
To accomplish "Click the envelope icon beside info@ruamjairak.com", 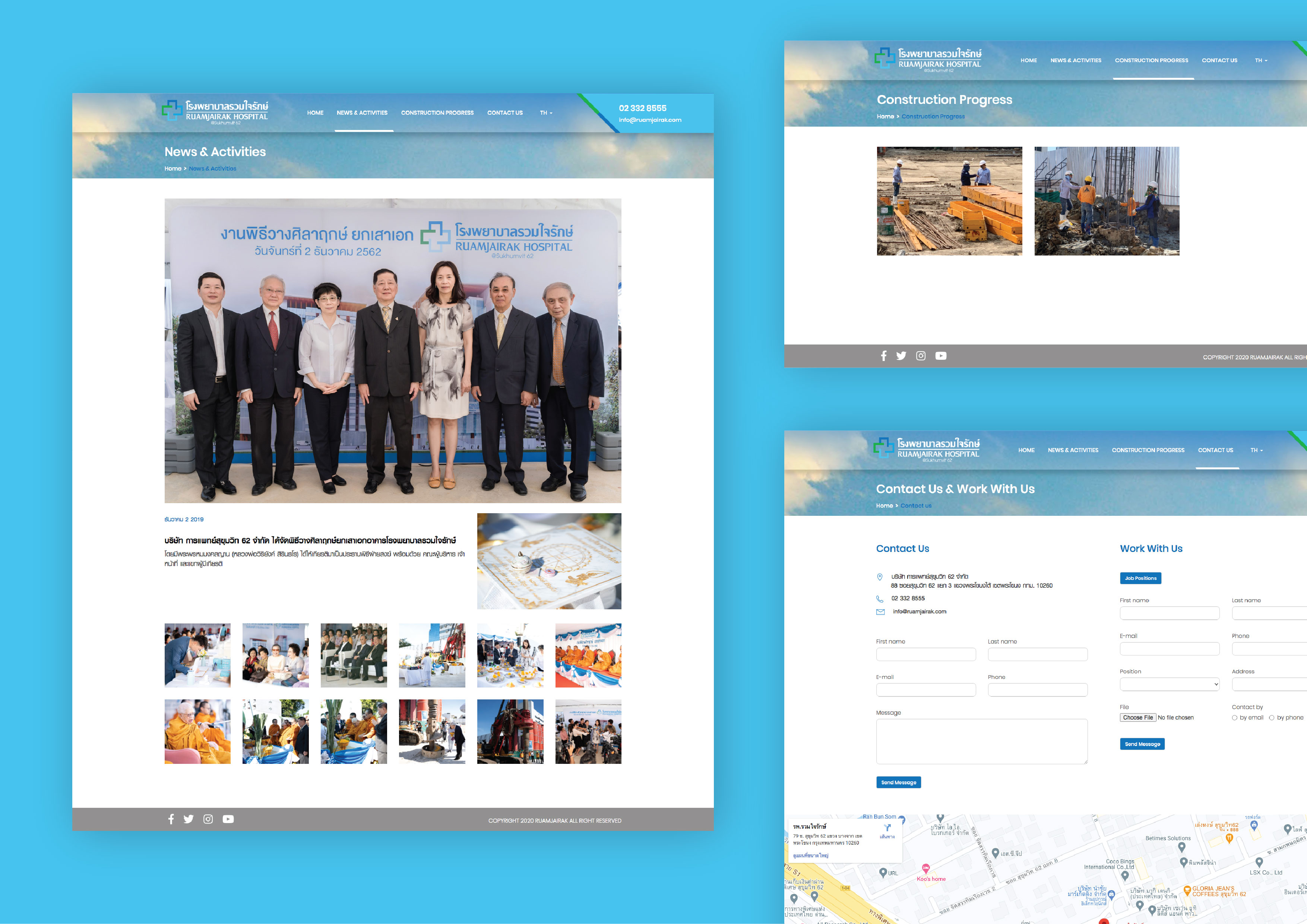I will [880, 612].
